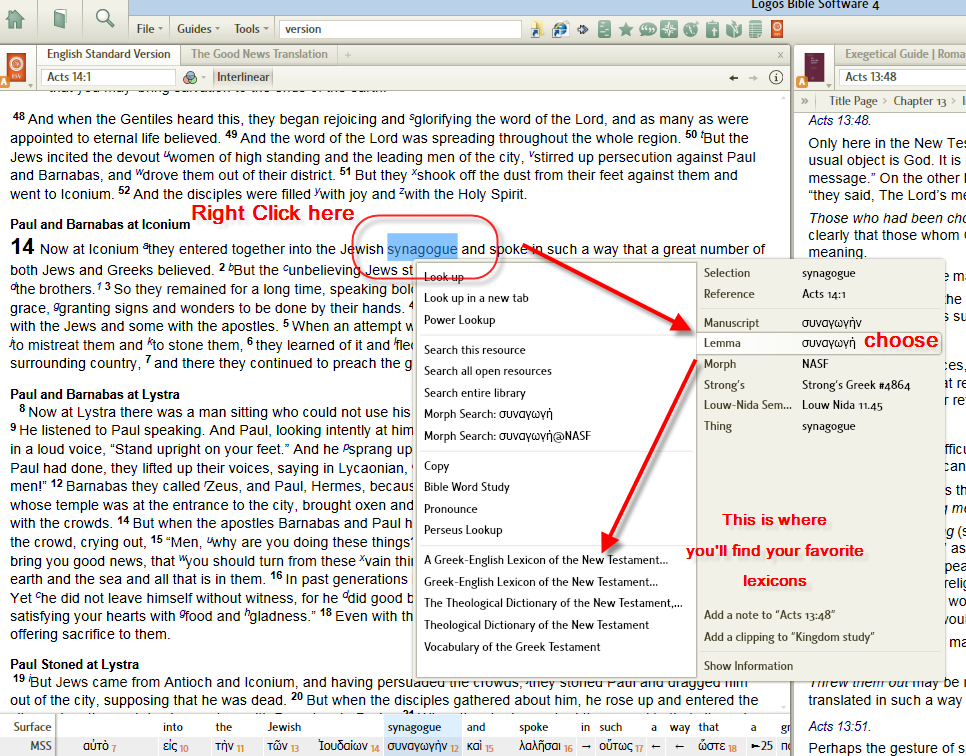Click 'Add a note to "Acts 13:48"'
The height and width of the screenshot is (756, 966).
point(769,615)
